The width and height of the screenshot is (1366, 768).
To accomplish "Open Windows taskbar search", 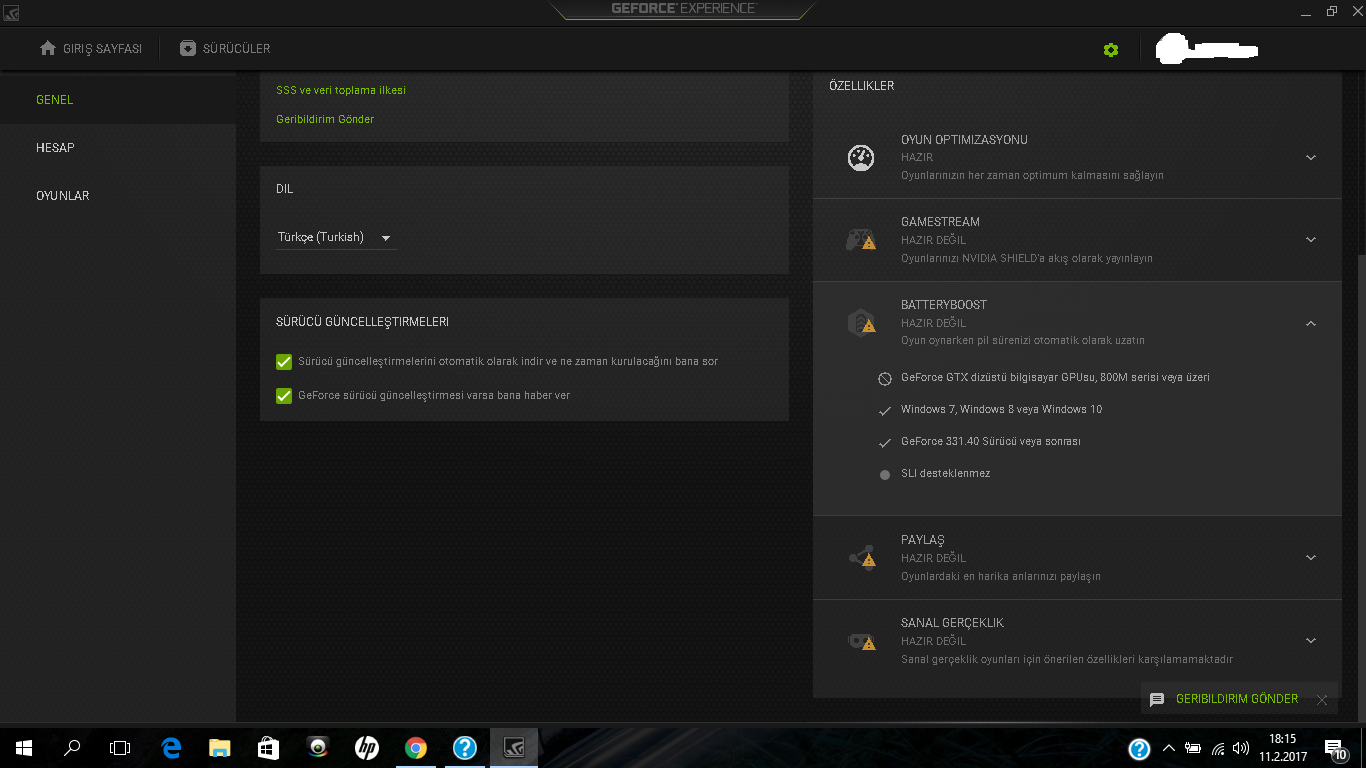I will coord(72,748).
